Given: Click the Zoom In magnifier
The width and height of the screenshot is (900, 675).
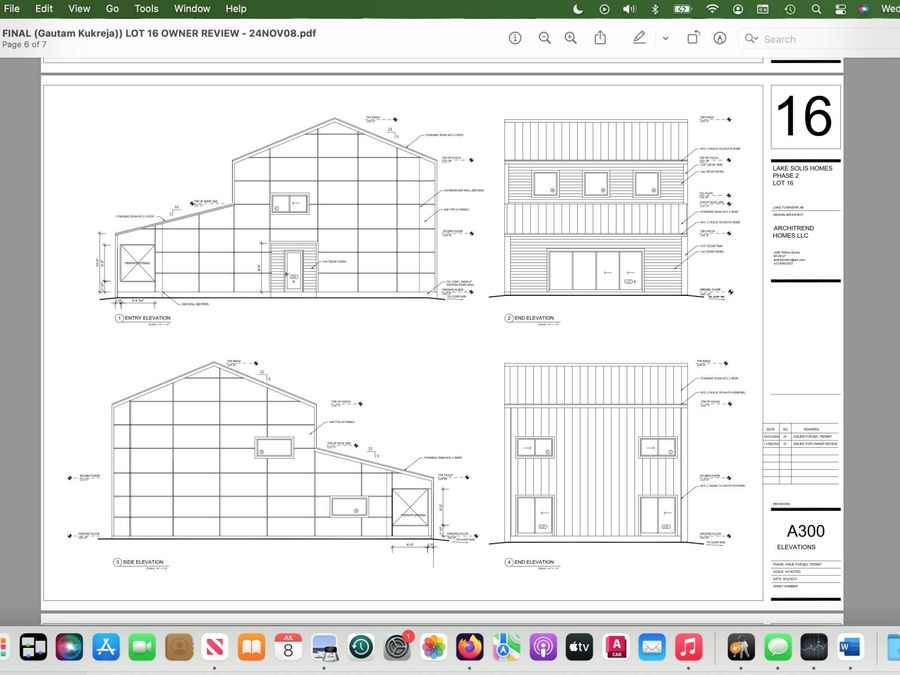Looking at the screenshot, I should (x=571, y=38).
